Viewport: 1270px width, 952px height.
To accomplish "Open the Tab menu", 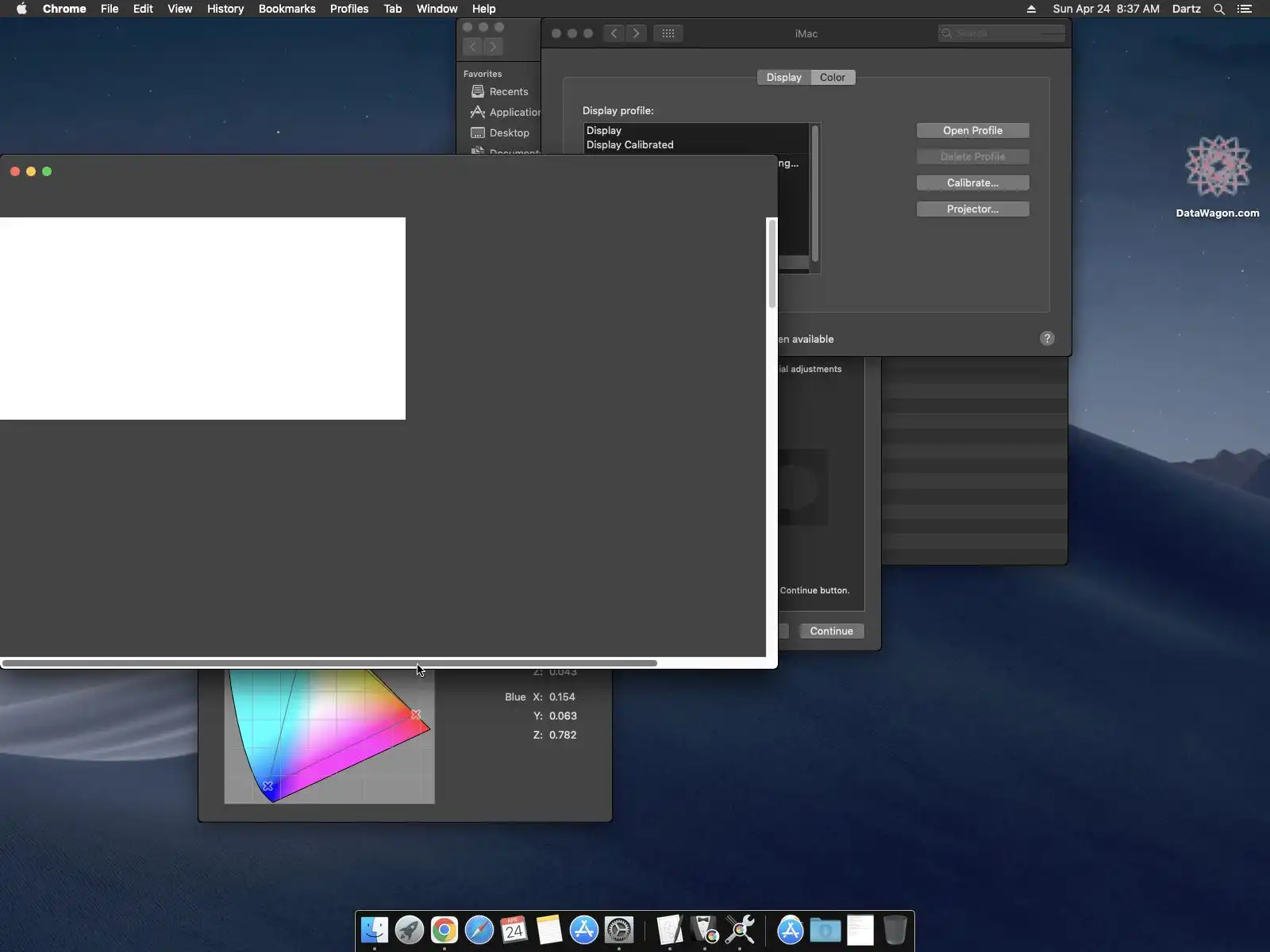I will click(392, 9).
